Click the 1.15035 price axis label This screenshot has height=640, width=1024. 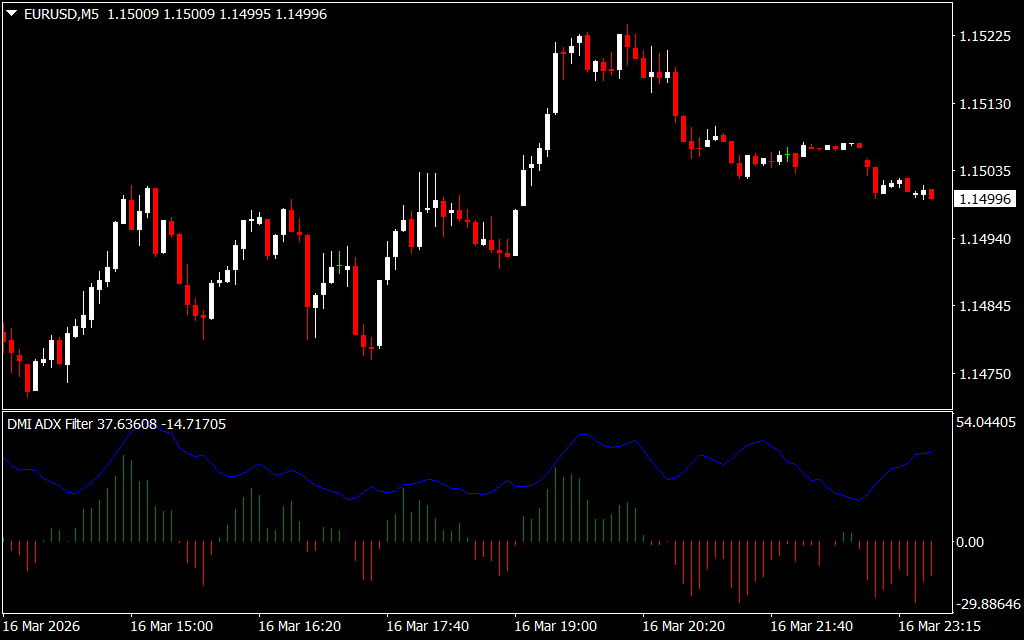pyautogui.click(x=984, y=172)
